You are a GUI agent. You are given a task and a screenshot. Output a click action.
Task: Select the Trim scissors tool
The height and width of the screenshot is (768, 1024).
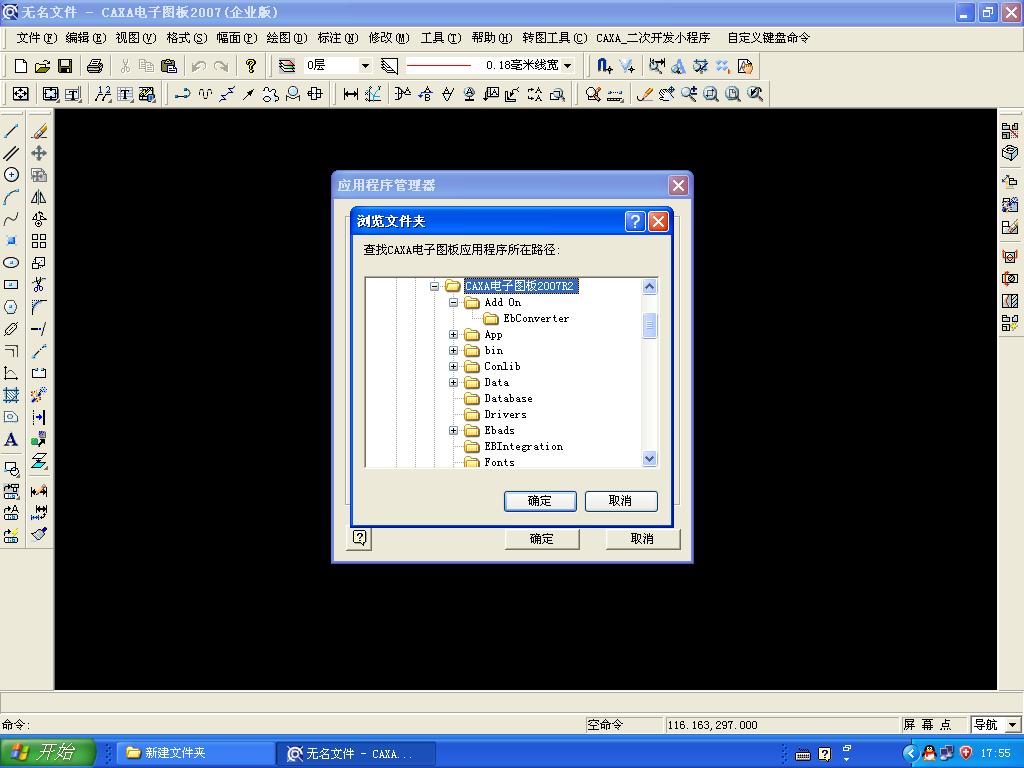tap(39, 285)
